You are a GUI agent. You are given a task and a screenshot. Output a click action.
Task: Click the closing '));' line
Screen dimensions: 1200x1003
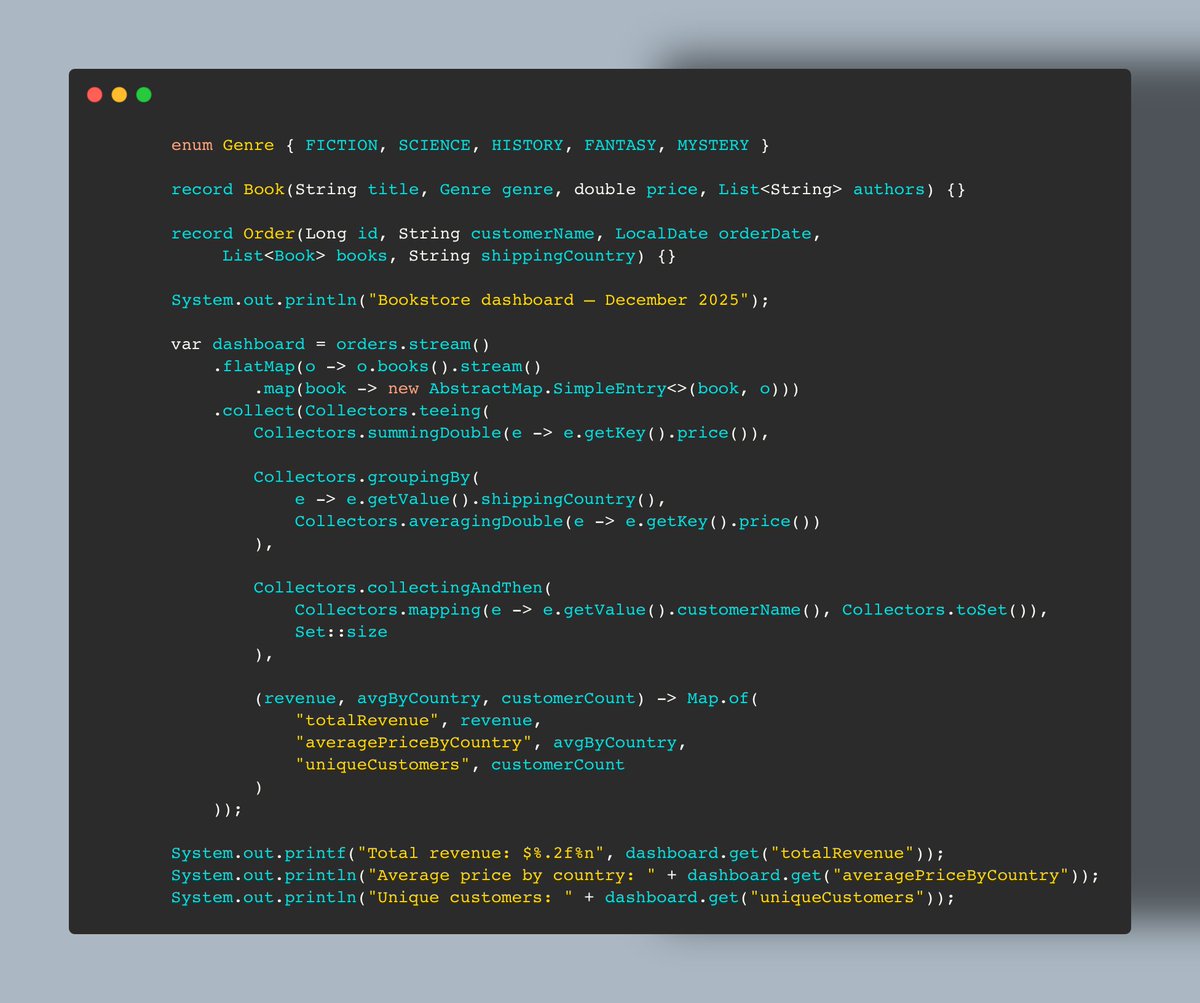pyautogui.click(x=227, y=809)
